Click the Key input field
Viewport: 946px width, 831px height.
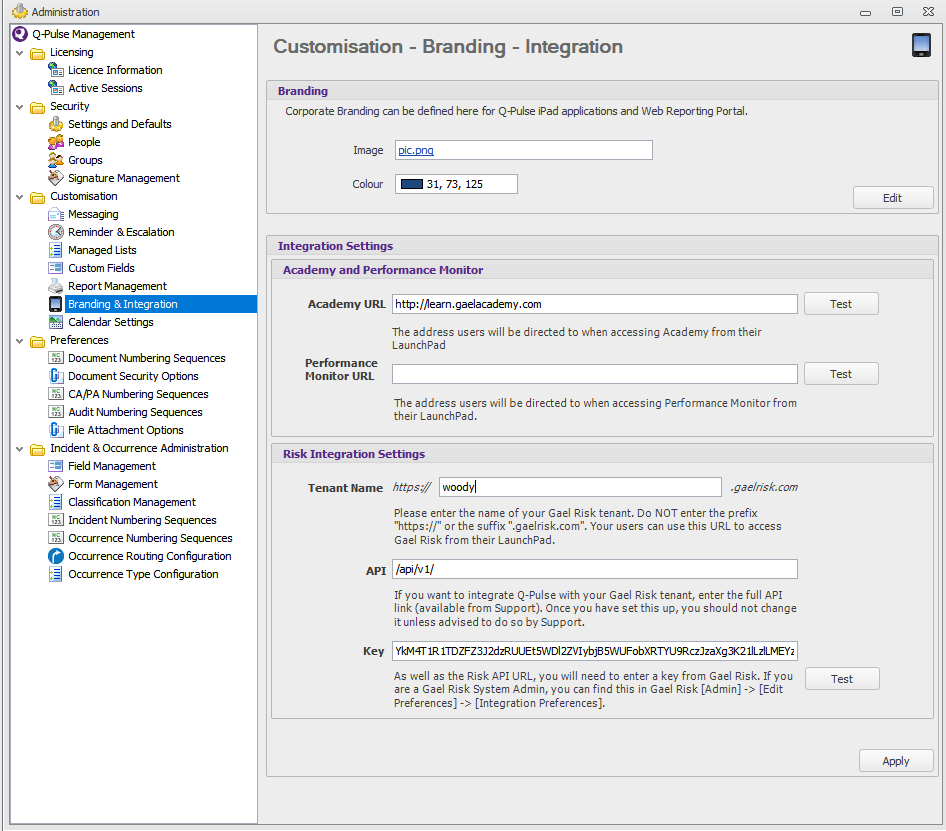pos(595,651)
